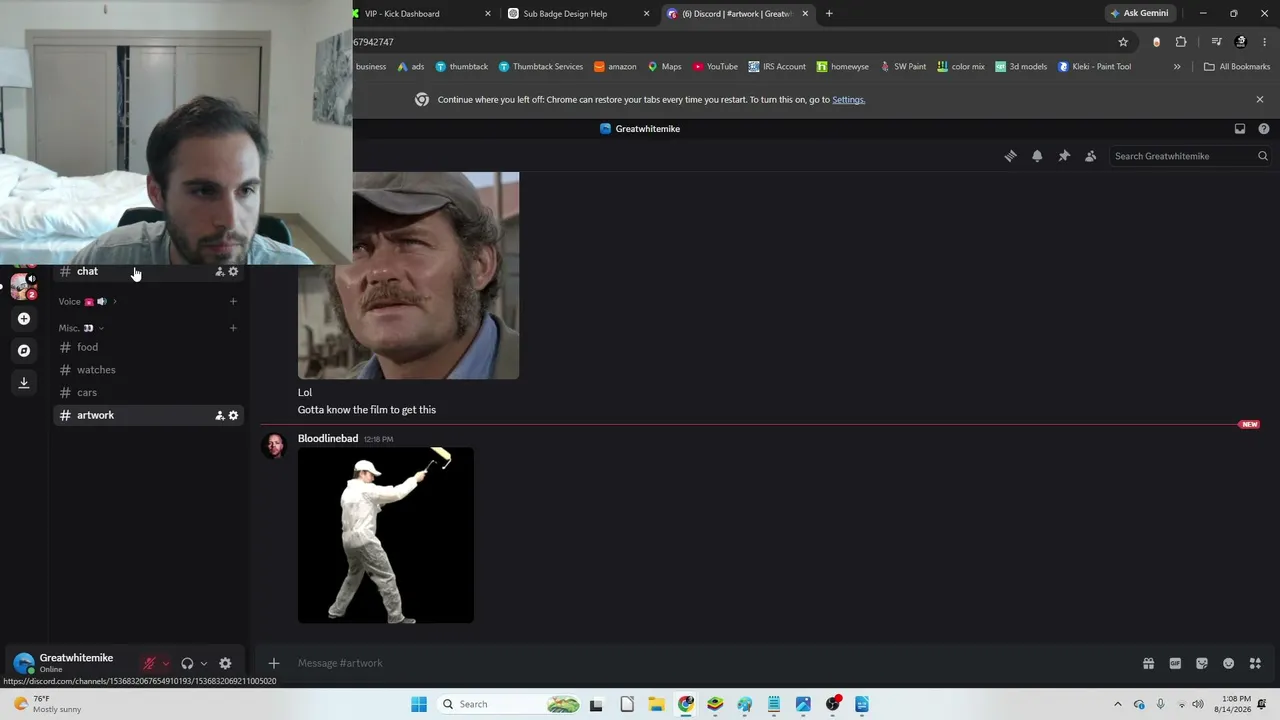Click the Greatwhitemike user avatar
The width and height of the screenshot is (1280, 720).
(23, 663)
